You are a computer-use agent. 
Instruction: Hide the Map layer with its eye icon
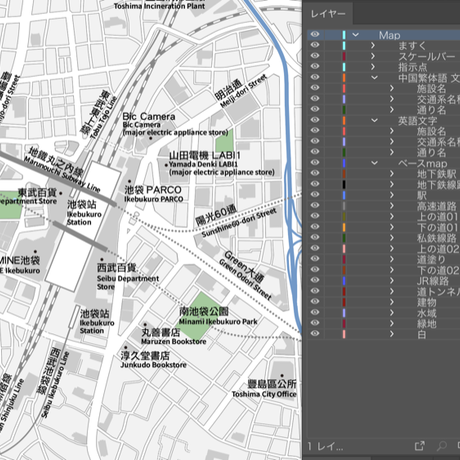(x=315, y=34)
